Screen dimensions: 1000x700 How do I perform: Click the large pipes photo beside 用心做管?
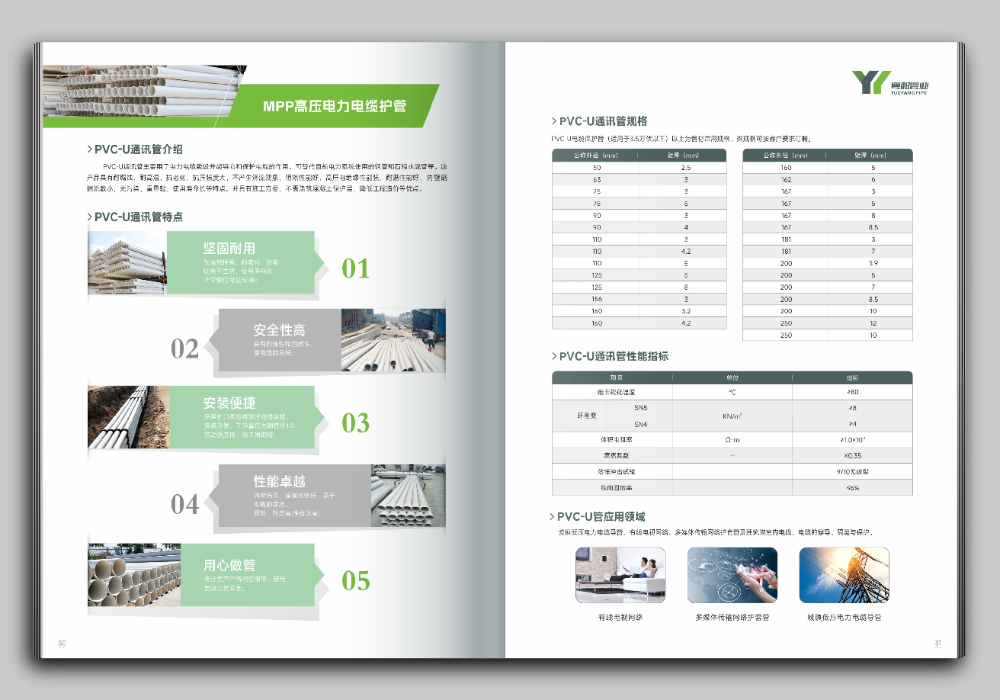(x=135, y=574)
